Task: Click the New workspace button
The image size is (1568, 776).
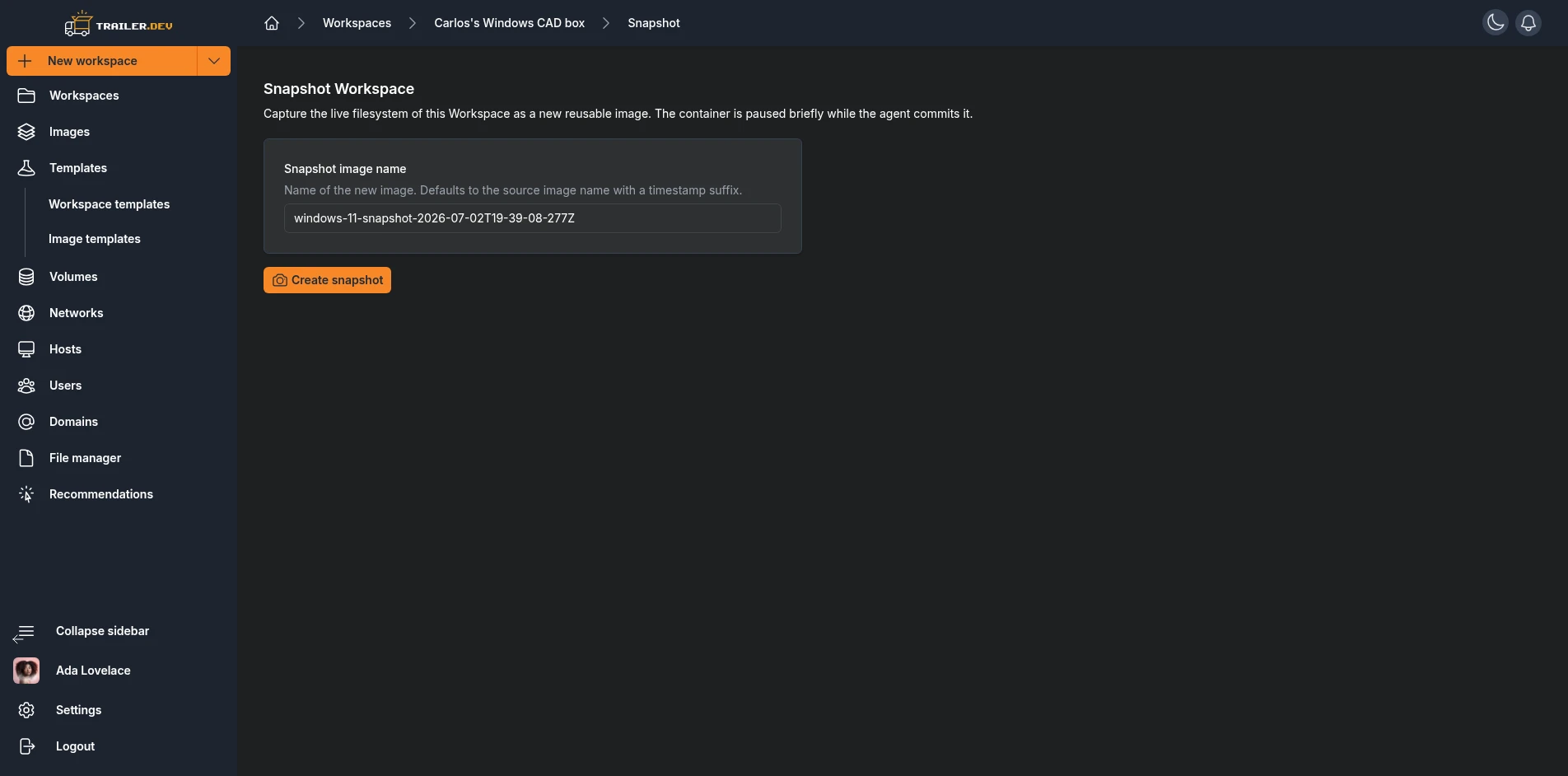Action: (102, 61)
